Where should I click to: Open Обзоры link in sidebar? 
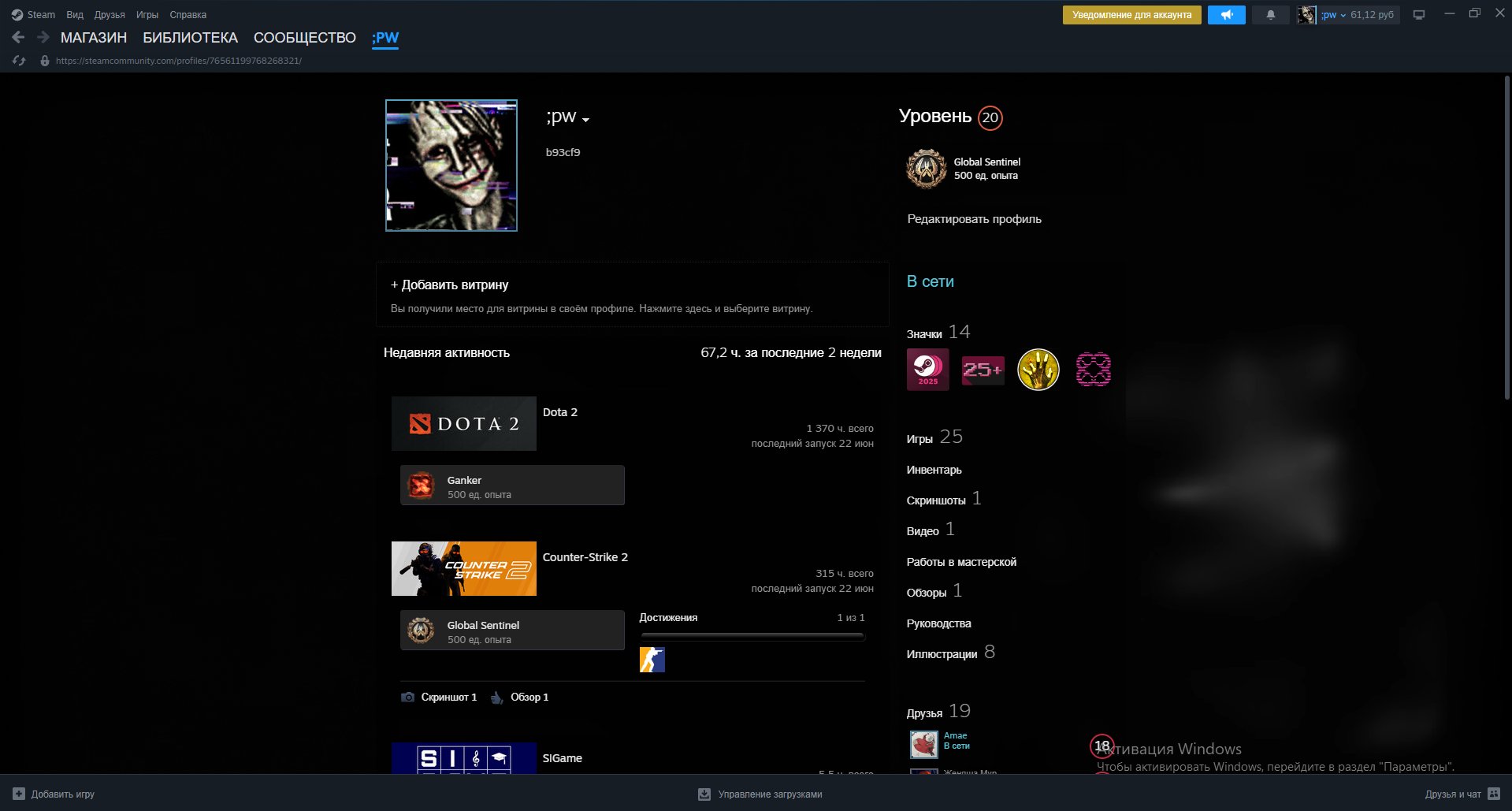point(934,592)
